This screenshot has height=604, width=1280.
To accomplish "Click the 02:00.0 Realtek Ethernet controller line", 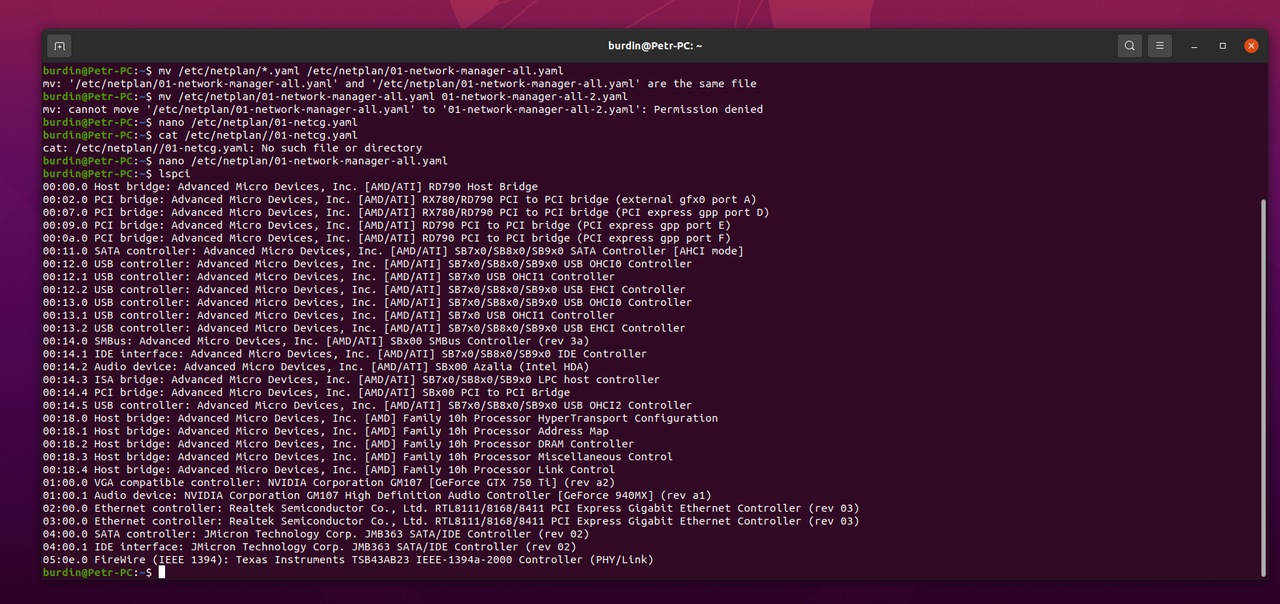I will tap(451, 508).
